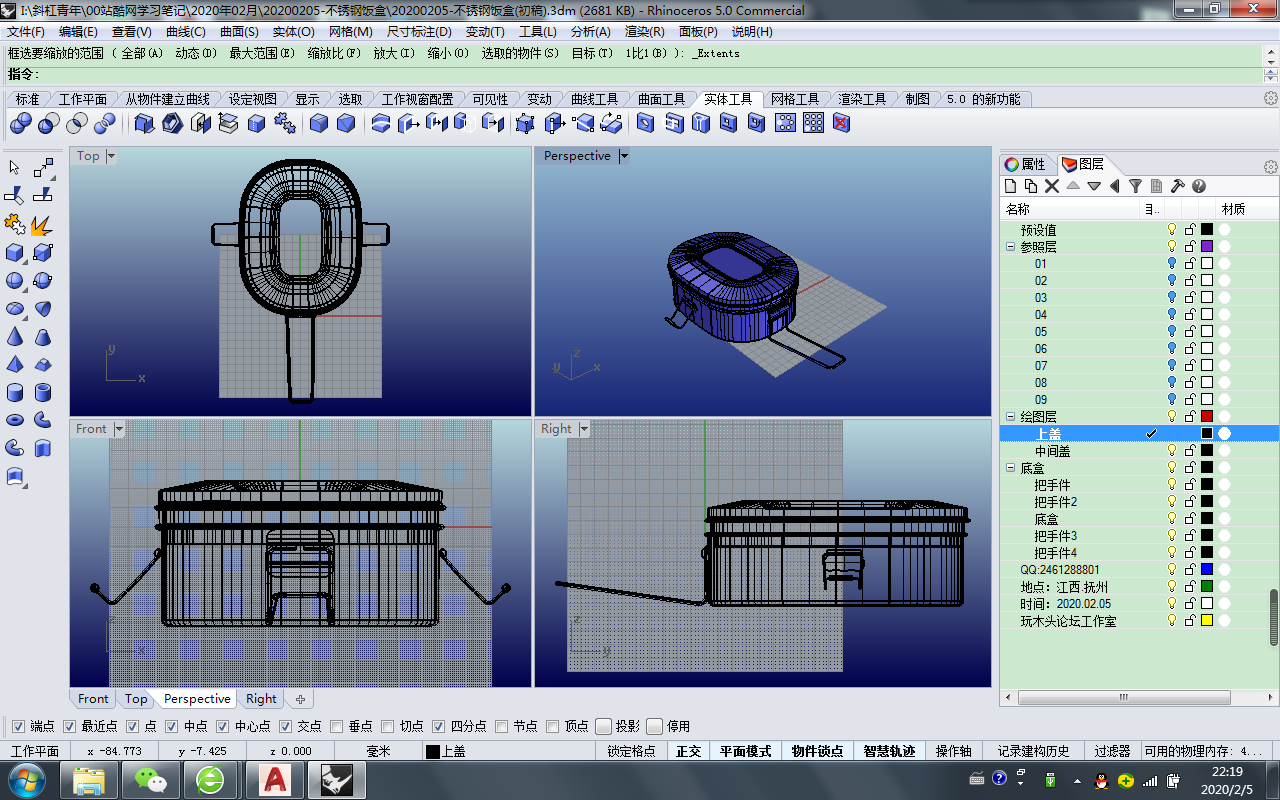The image size is (1280, 800).
Task: Switch to the 网格工具 toolbar tab
Action: point(795,99)
